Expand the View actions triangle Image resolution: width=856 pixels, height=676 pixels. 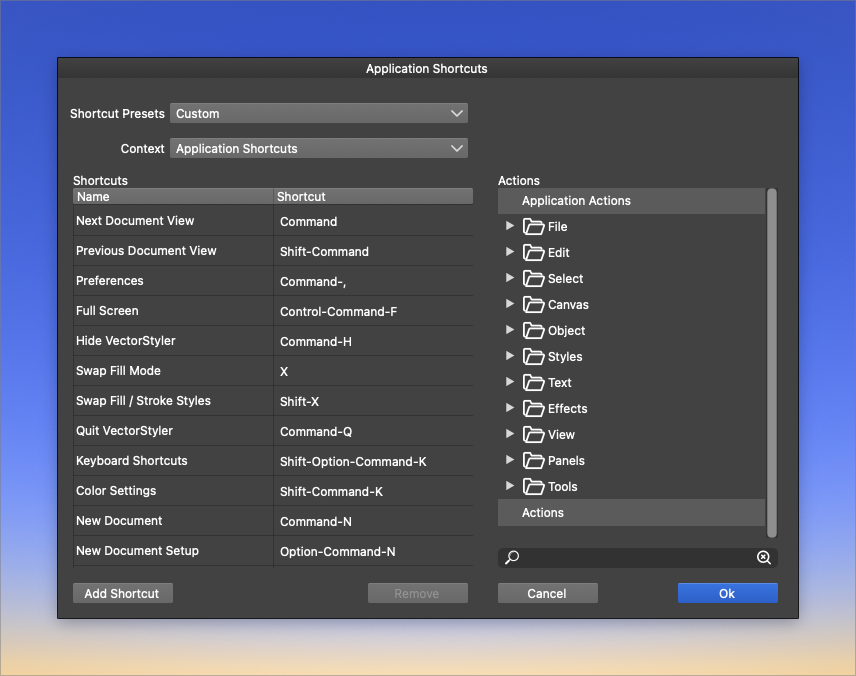click(x=510, y=434)
